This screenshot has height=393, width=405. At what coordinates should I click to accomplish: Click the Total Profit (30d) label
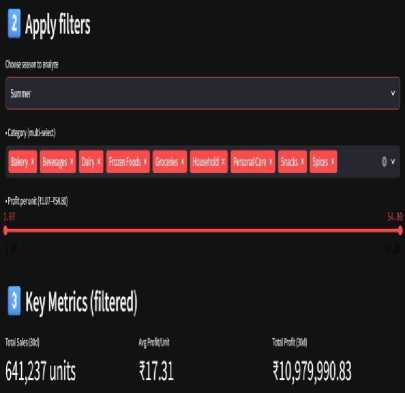290,342
